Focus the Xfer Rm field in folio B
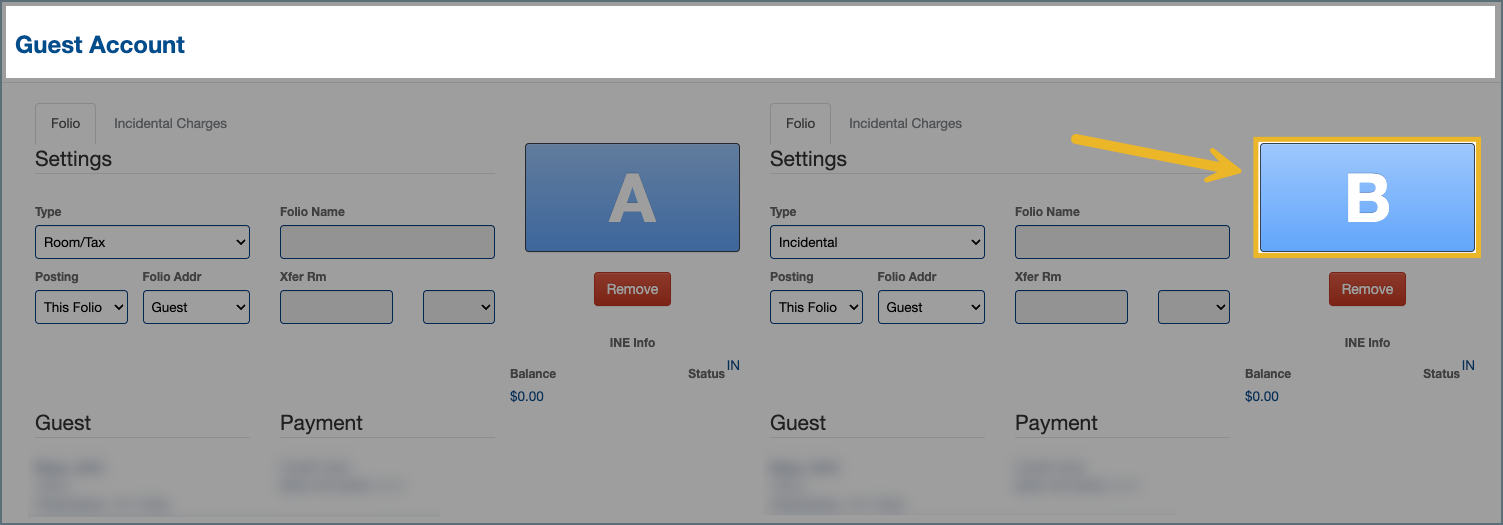 pyautogui.click(x=1071, y=307)
